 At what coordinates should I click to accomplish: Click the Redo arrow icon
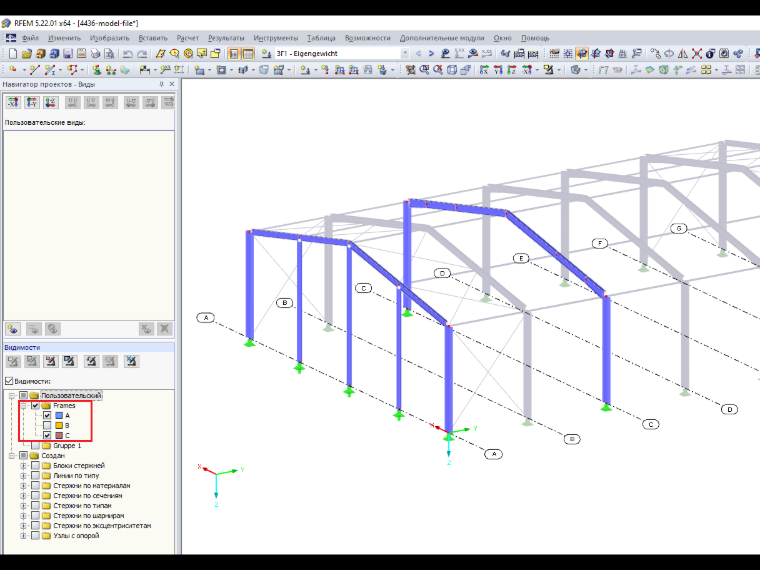[x=142, y=54]
